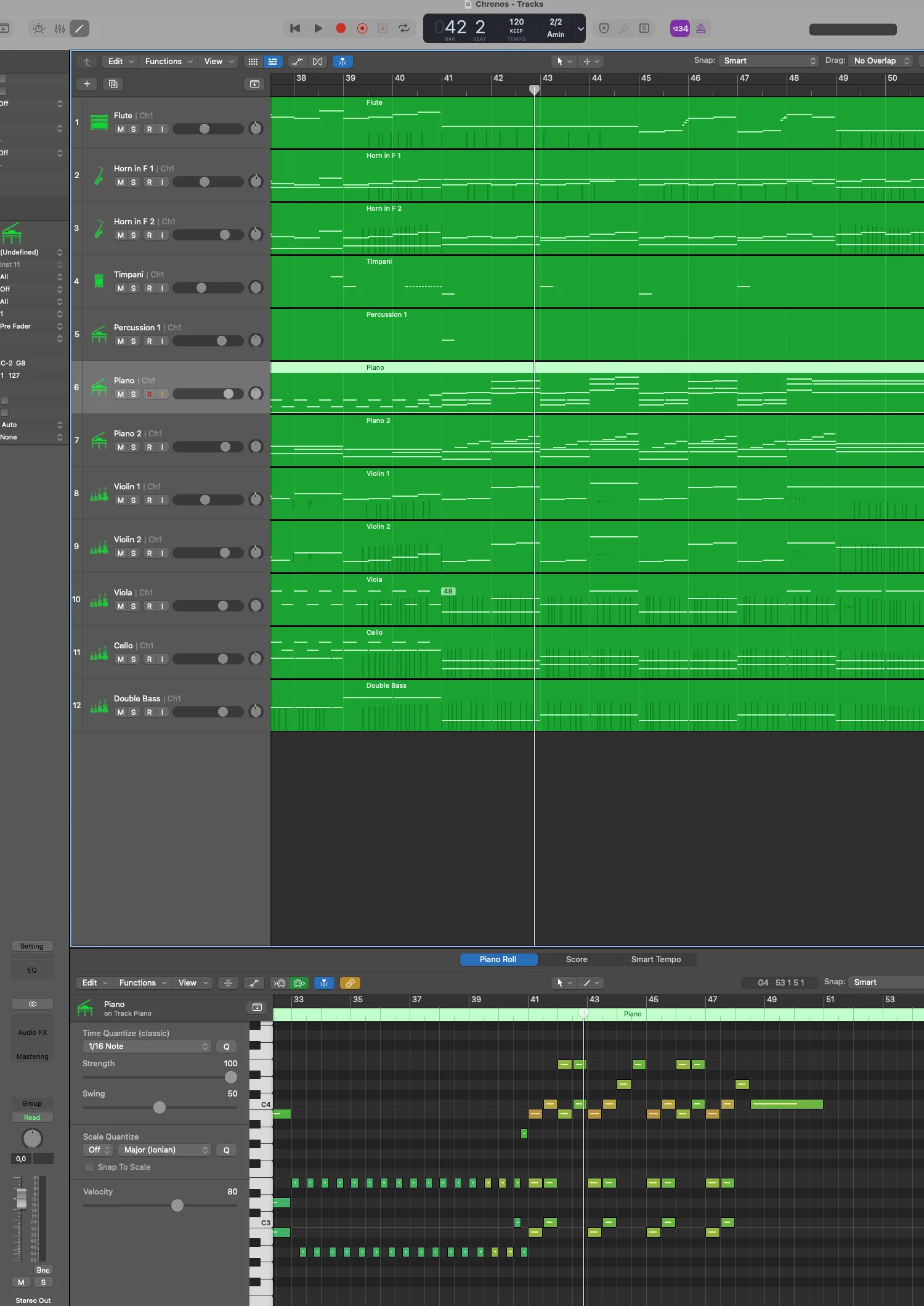Mute the Flute track
The image size is (924, 1306).
pos(121,129)
